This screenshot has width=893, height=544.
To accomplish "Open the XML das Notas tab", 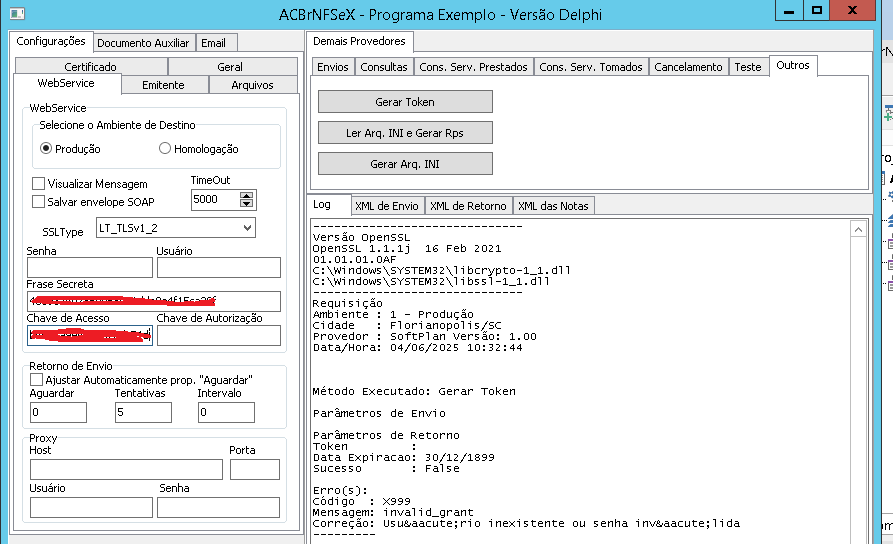I will point(553,206).
